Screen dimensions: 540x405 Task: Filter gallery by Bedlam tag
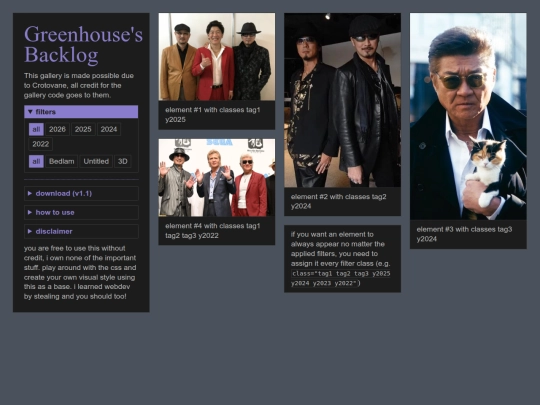click(x=62, y=162)
